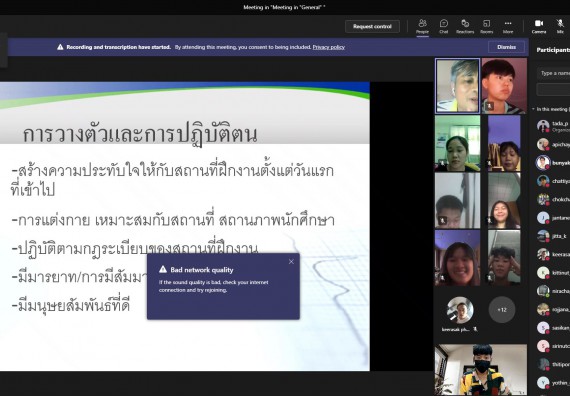Select the highlighted active speaker's video tile
The width and height of the screenshot is (570, 396).
pyautogui.click(x=457, y=86)
